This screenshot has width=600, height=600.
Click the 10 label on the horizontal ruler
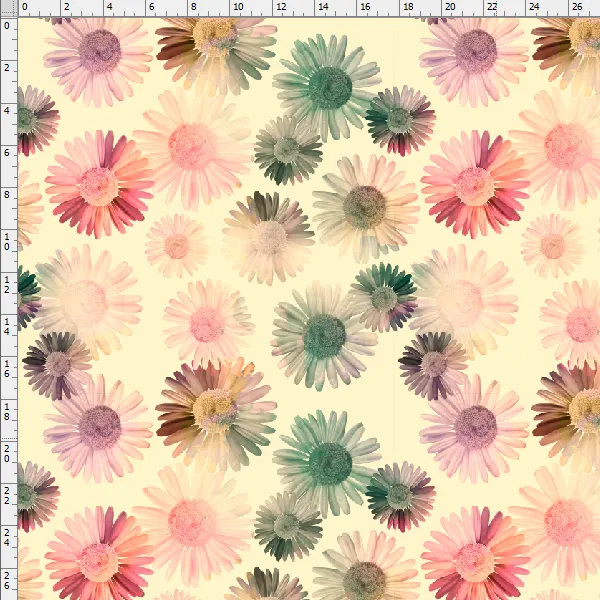pyautogui.click(x=238, y=7)
